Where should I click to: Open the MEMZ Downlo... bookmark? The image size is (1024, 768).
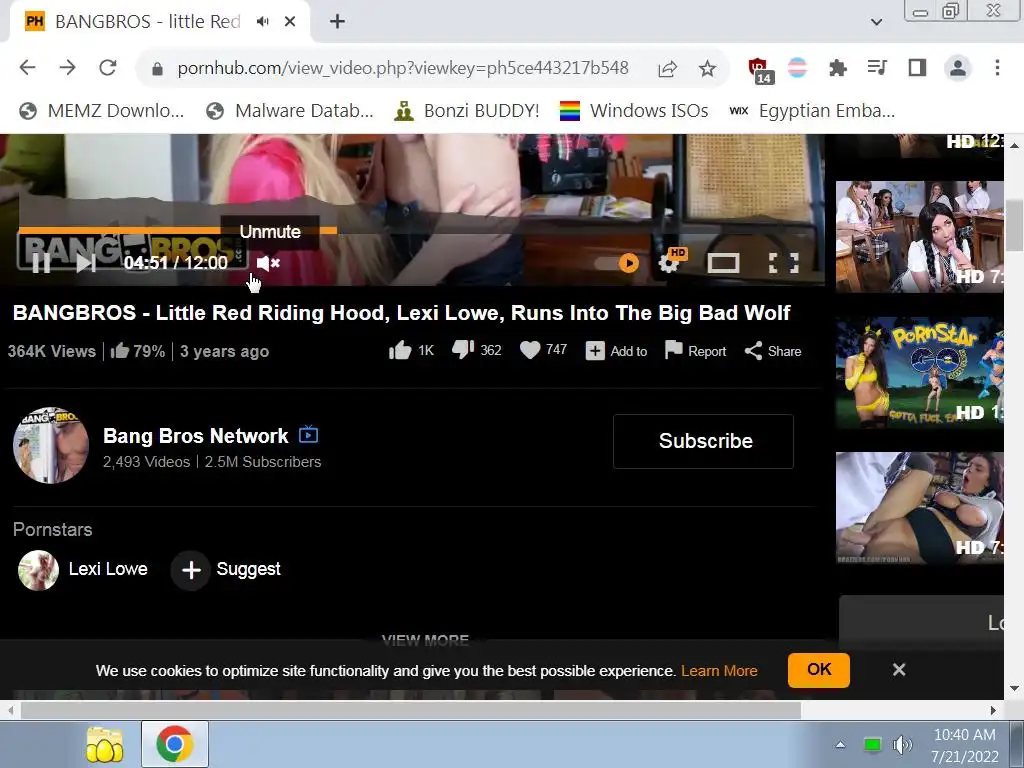click(101, 111)
